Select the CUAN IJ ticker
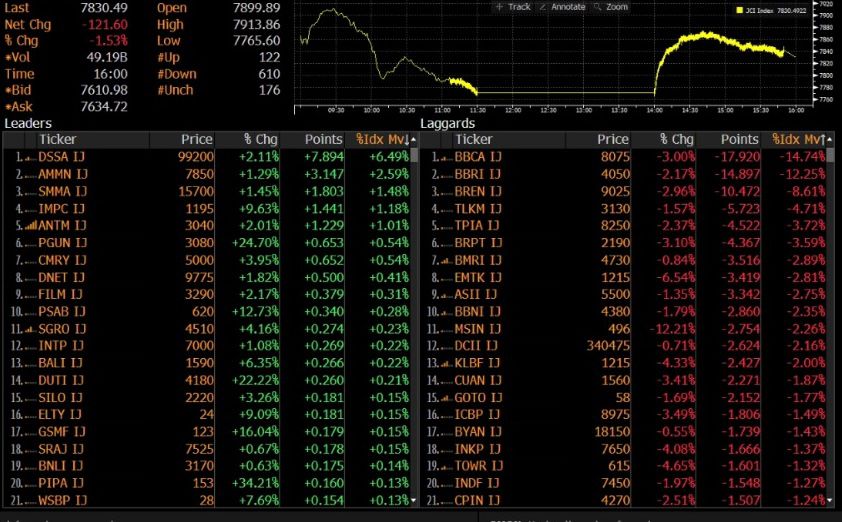 pyautogui.click(x=478, y=380)
